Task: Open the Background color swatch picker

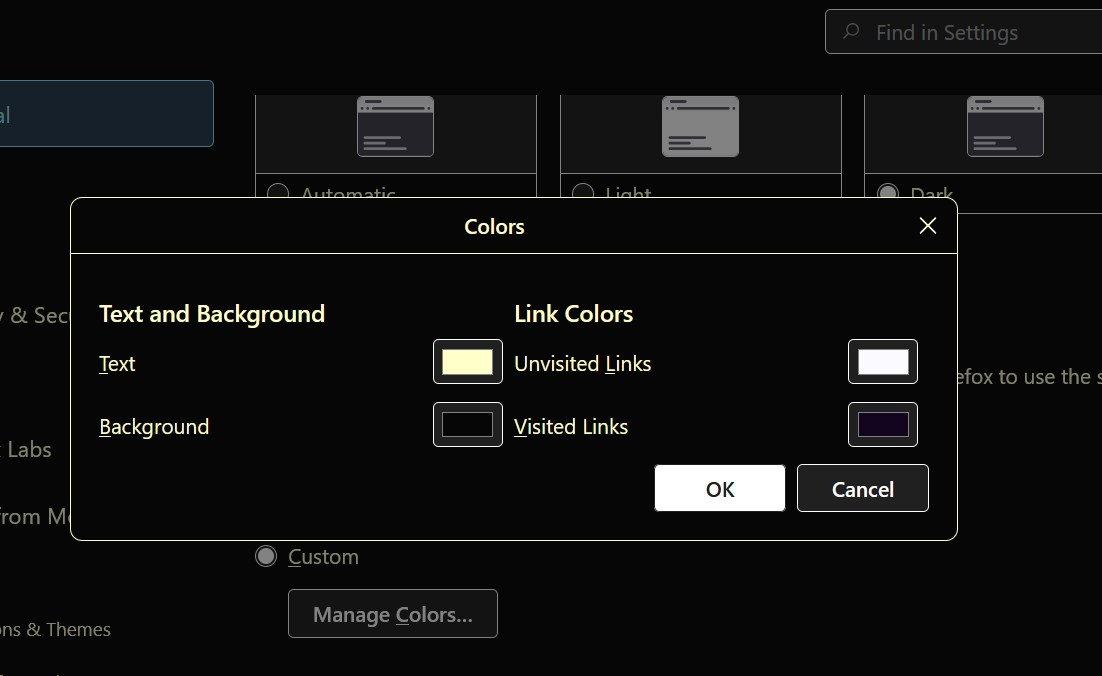Action: (x=467, y=424)
